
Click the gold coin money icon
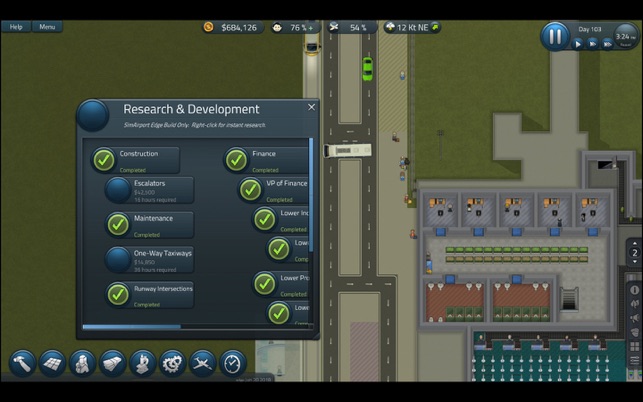[208, 27]
